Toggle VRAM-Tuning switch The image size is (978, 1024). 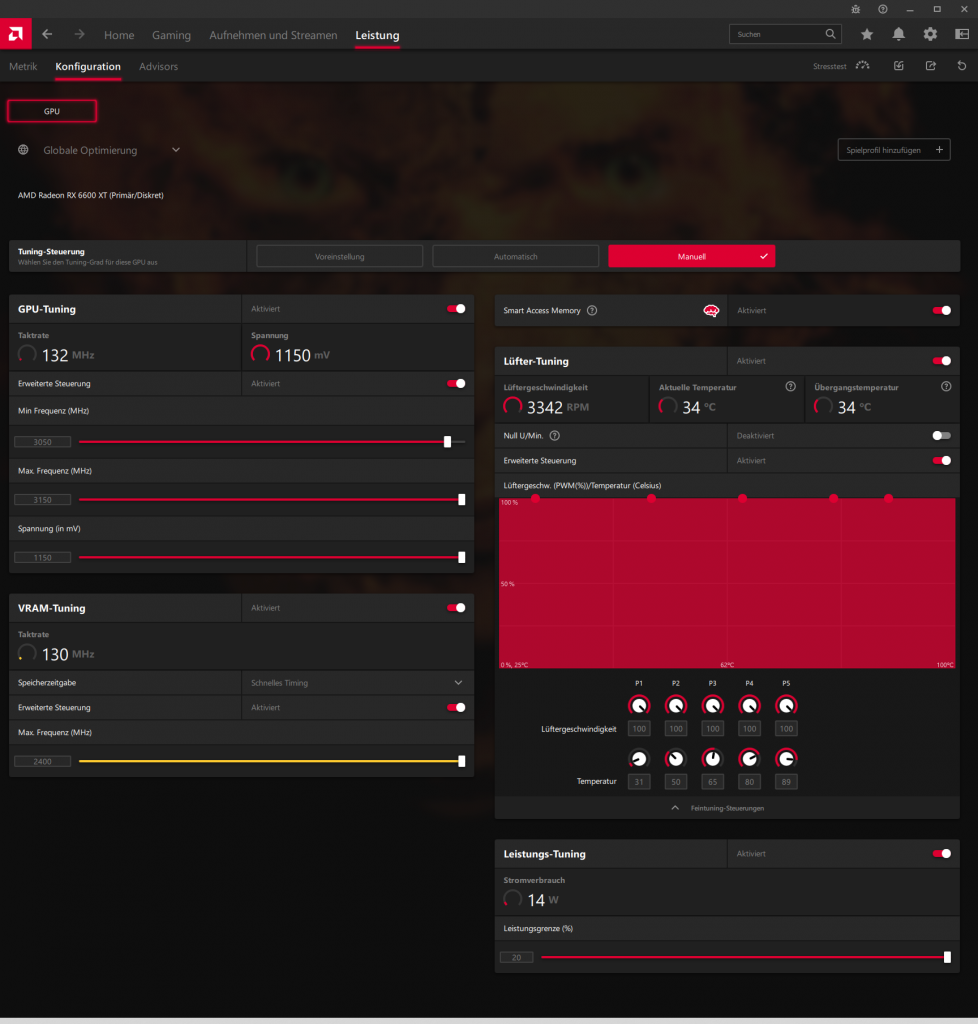pyautogui.click(x=456, y=608)
